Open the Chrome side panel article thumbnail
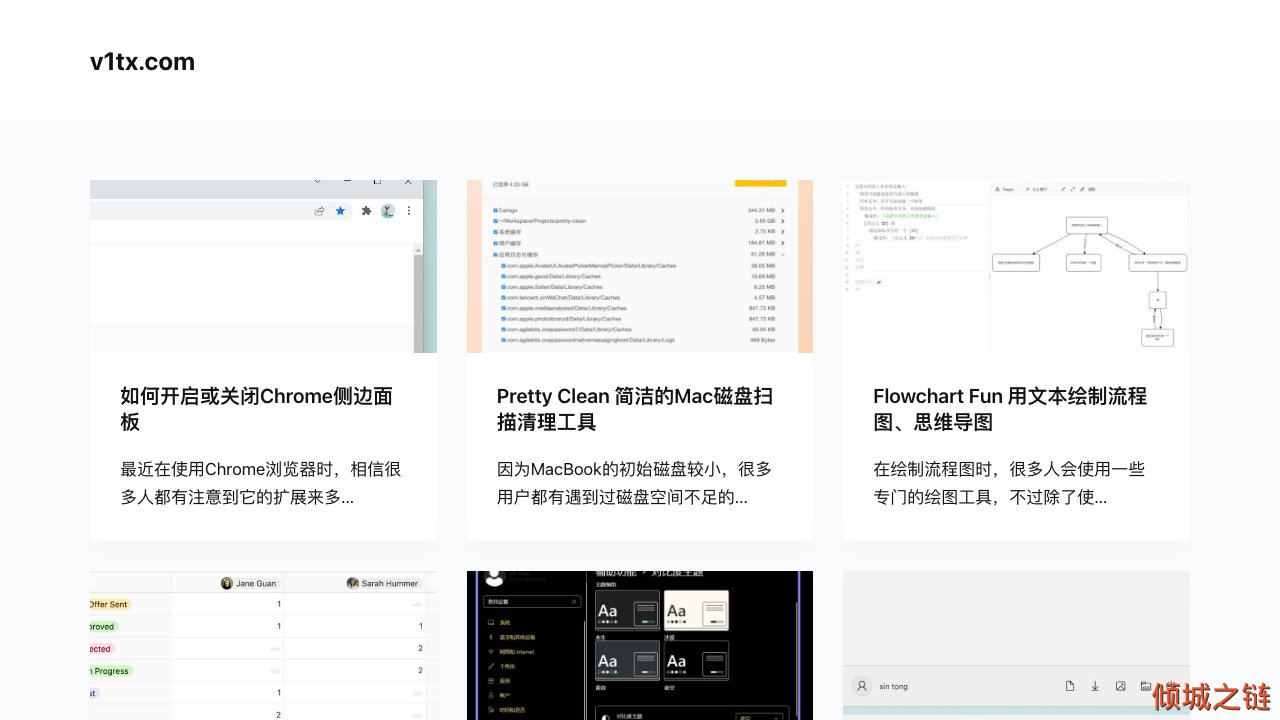This screenshot has height=720, width=1280. pyautogui.click(x=263, y=266)
